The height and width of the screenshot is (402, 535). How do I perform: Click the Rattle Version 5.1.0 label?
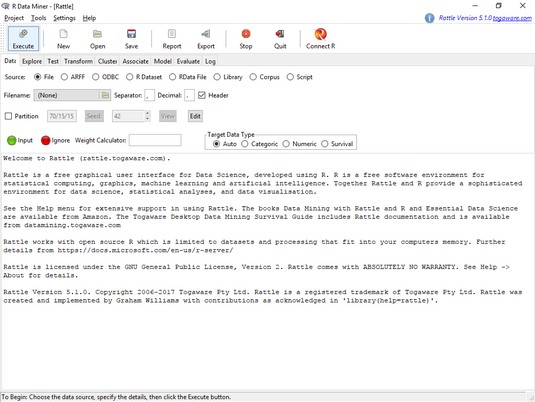(x=465, y=18)
